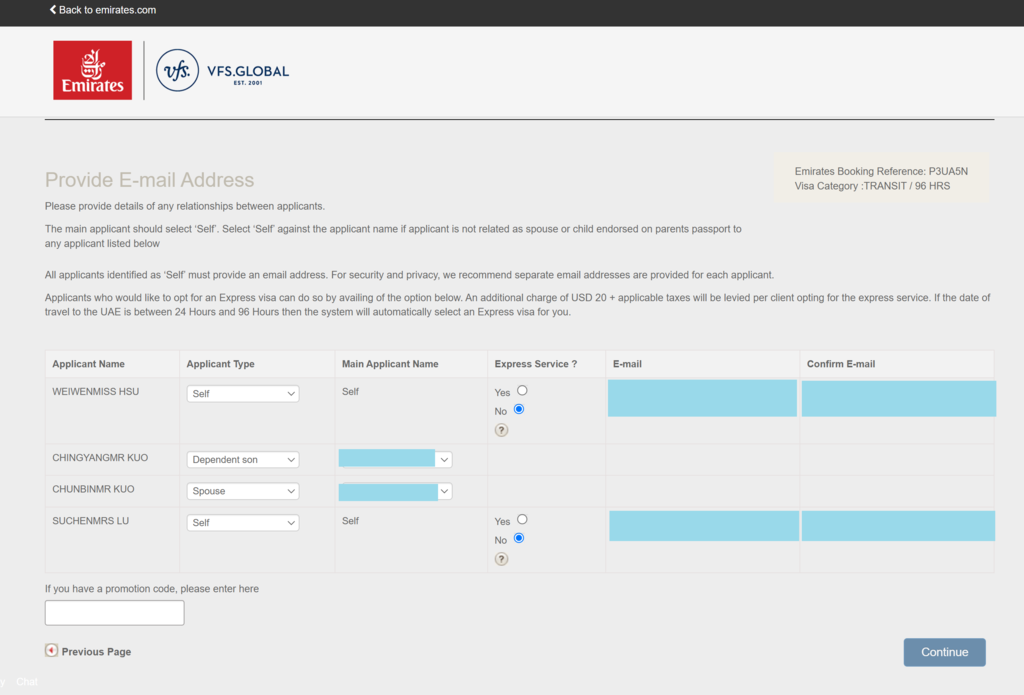This screenshot has width=1024, height=695.
Task: Click the Previous Page arrow icon
Action: click(x=51, y=651)
